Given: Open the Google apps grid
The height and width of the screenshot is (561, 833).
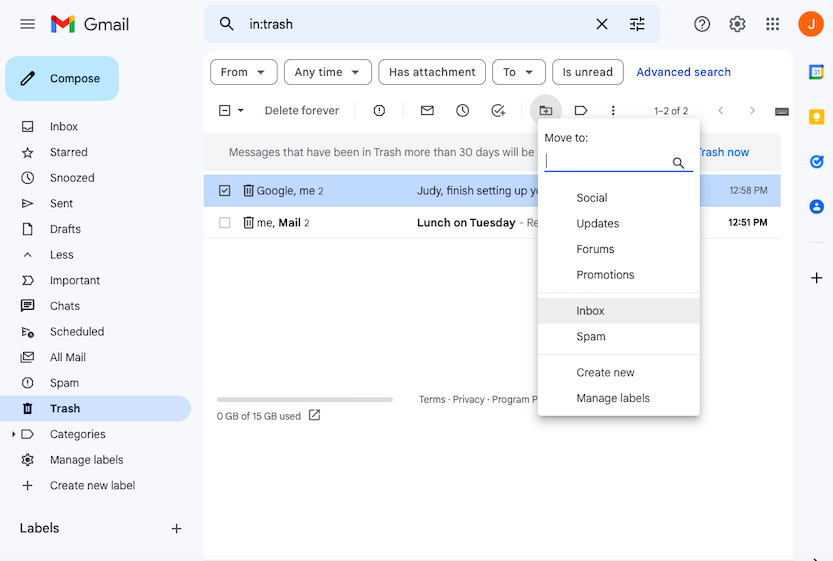Looking at the screenshot, I should (772, 24).
